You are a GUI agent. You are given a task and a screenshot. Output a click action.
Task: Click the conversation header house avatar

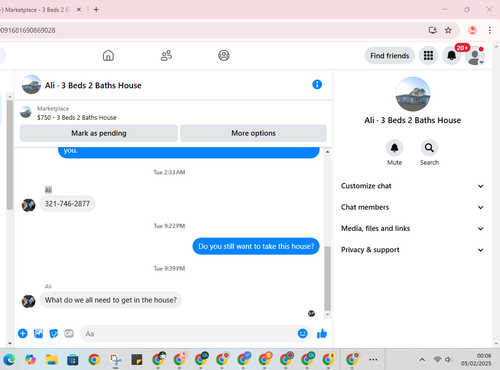pyautogui.click(x=31, y=85)
